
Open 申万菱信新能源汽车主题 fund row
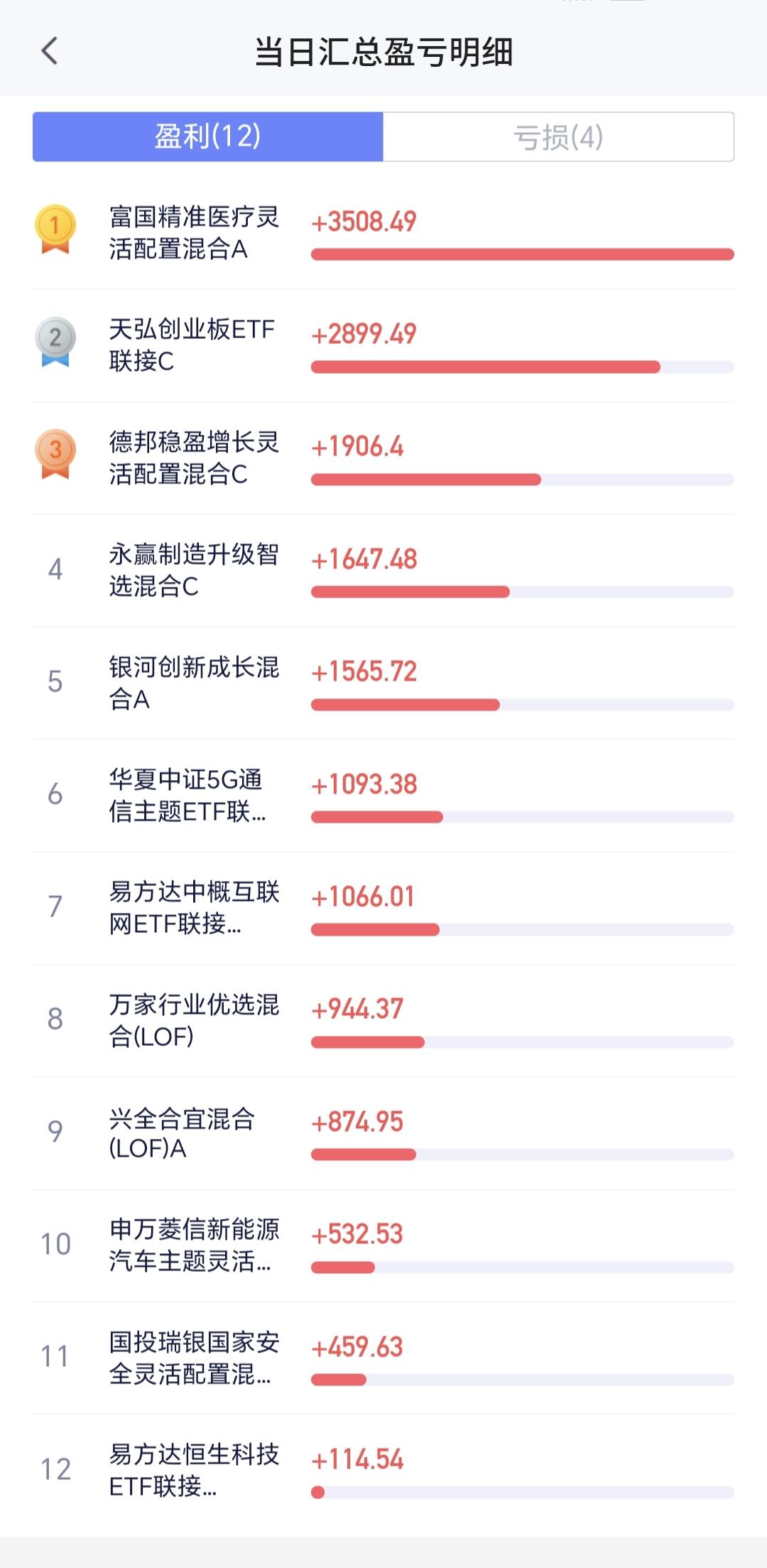[383, 1245]
